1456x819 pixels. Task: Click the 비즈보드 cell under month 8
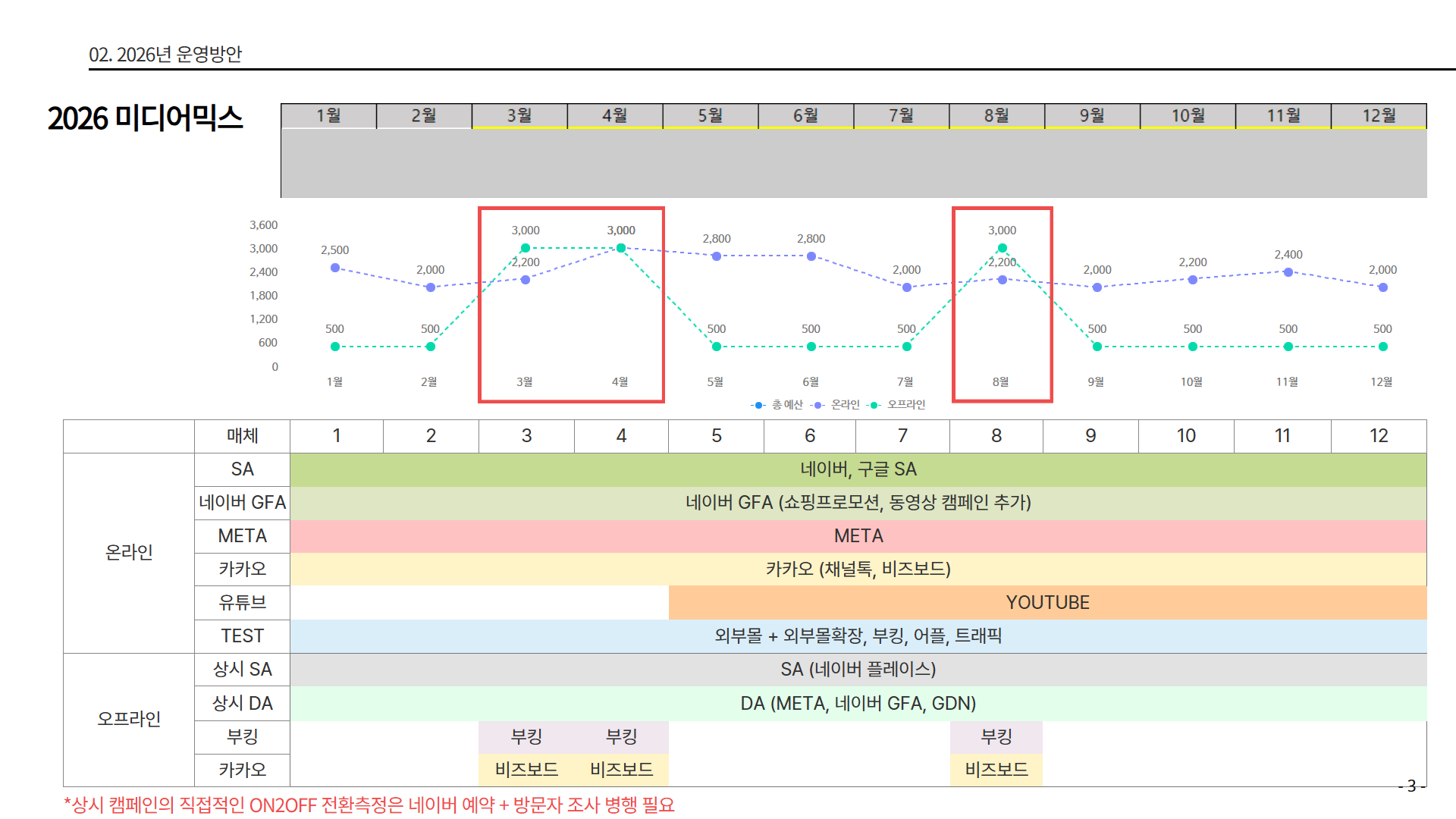pyautogui.click(x=996, y=770)
